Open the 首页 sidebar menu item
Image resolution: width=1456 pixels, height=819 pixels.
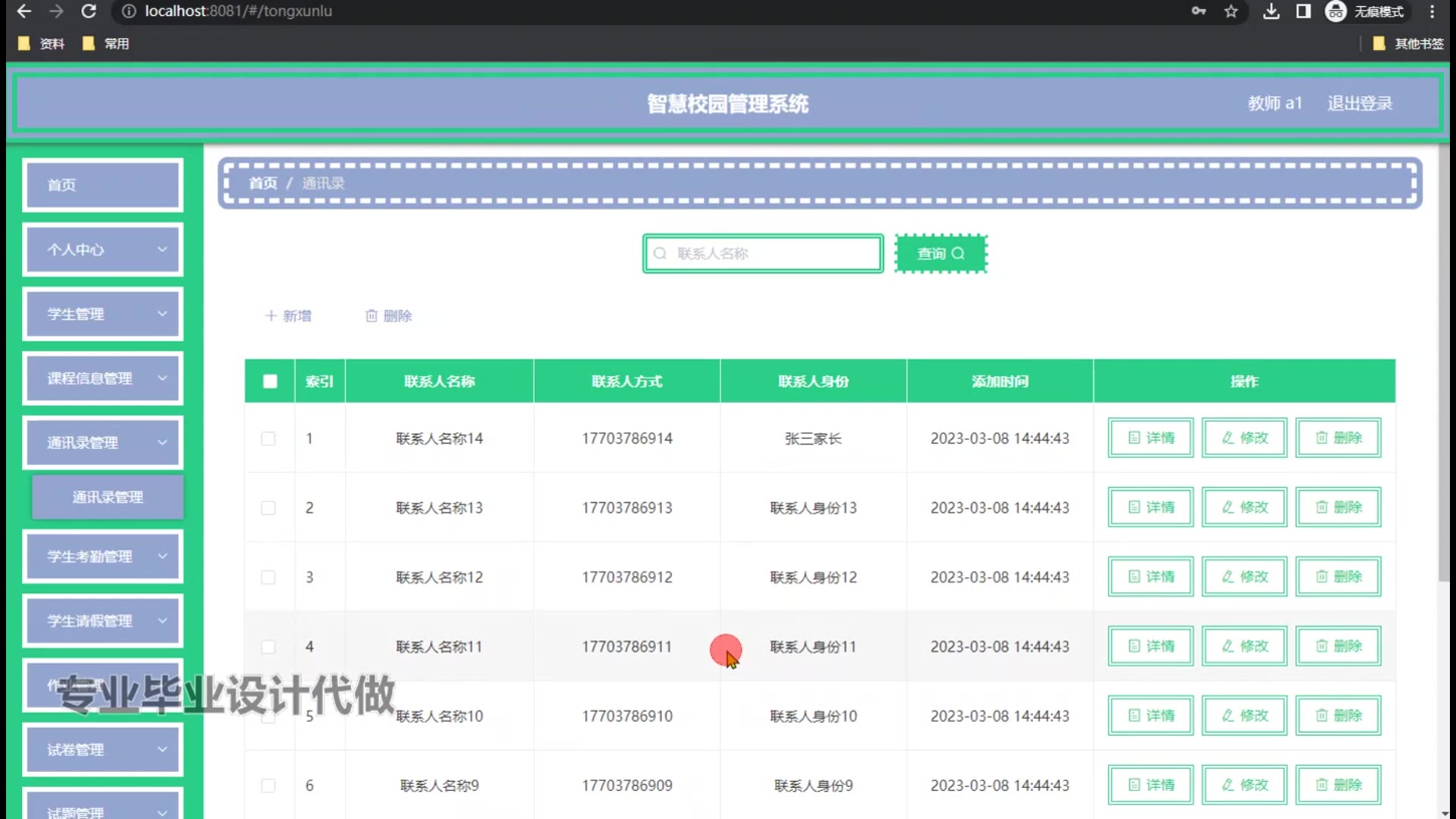(x=103, y=185)
